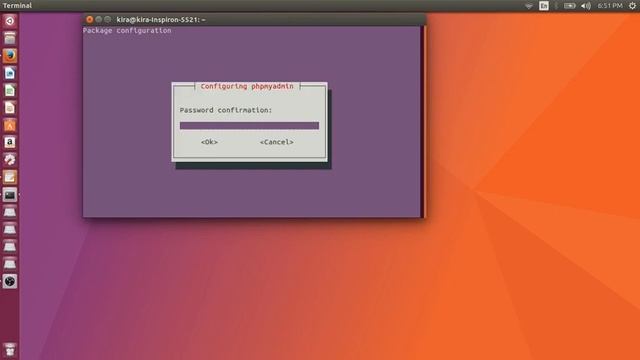Open the Amazon launcher icon
The image size is (640, 360).
(x=10, y=142)
